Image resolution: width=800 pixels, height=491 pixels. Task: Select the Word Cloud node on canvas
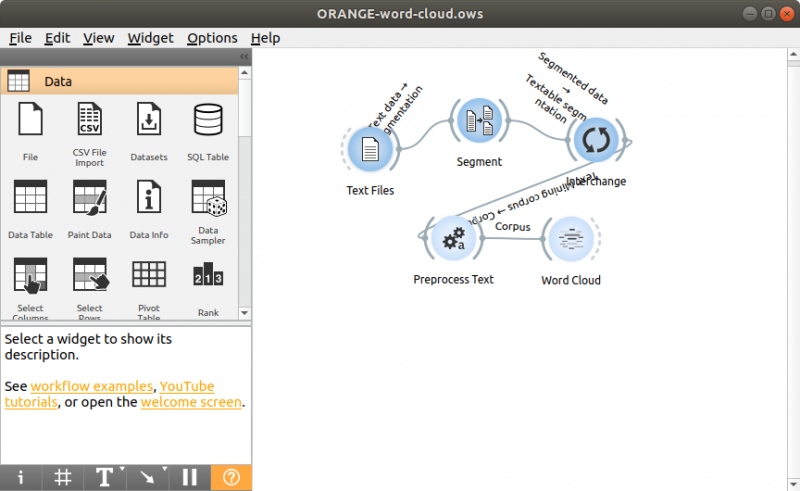(x=570, y=240)
